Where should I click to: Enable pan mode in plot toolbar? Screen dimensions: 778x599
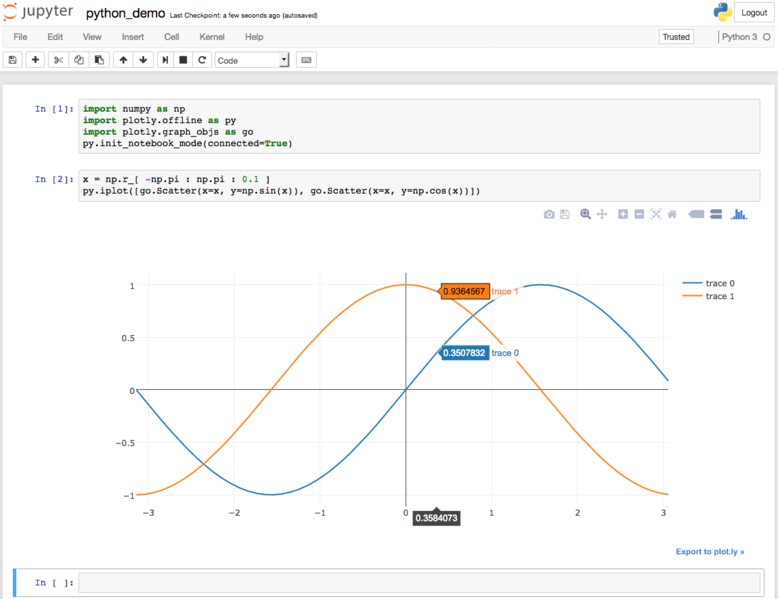tap(602, 214)
